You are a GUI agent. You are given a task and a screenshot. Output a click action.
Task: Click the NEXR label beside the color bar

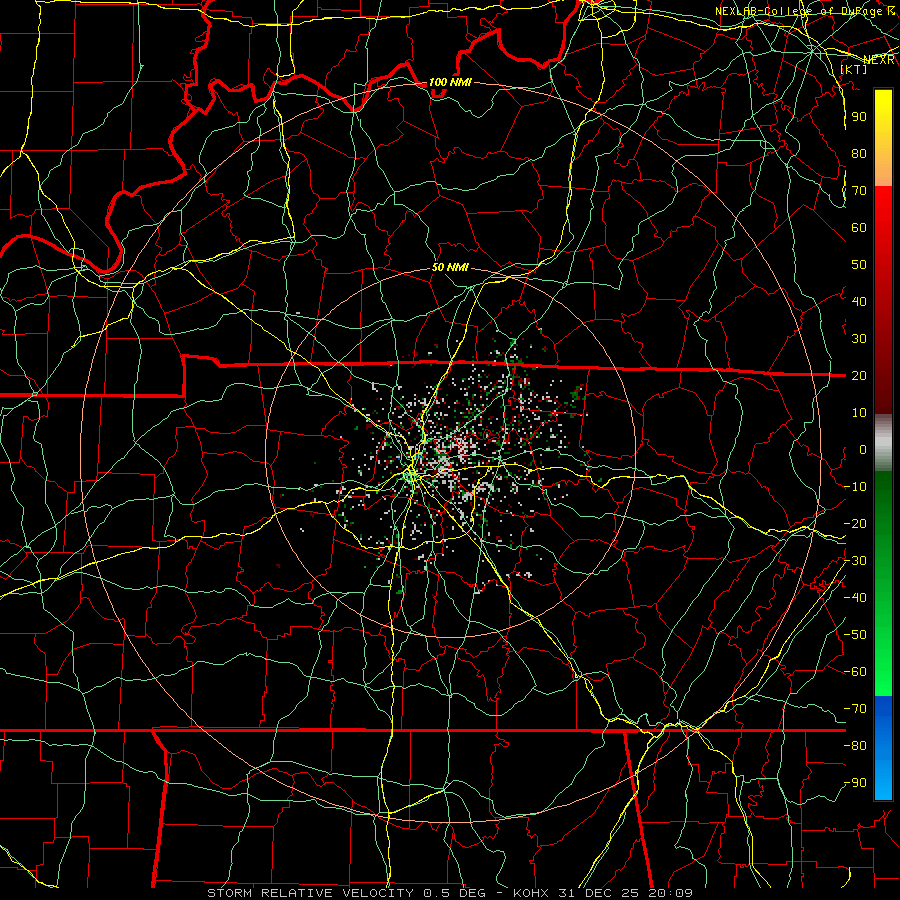[x=879, y=60]
